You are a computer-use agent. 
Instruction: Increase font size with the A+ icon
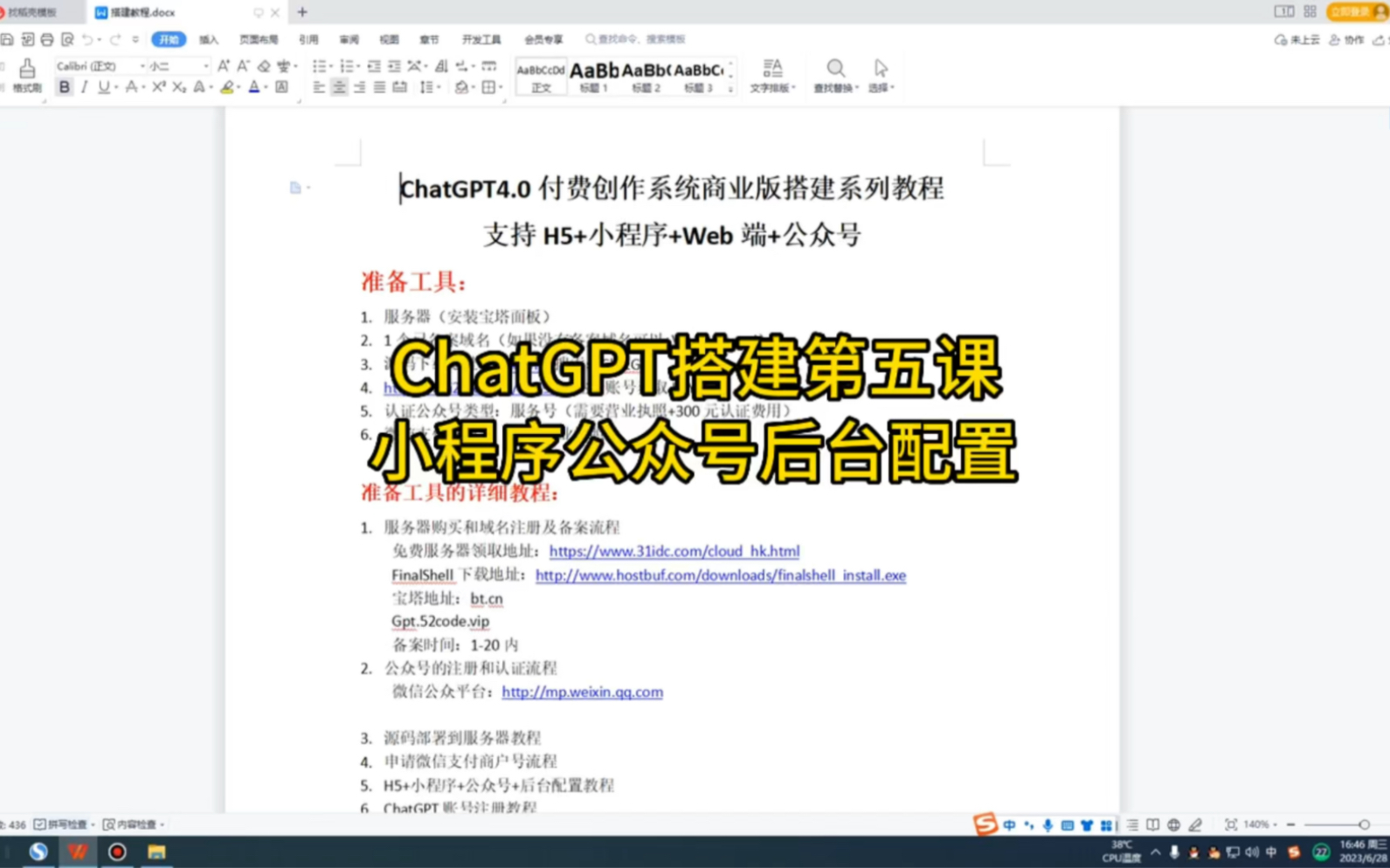click(x=224, y=65)
